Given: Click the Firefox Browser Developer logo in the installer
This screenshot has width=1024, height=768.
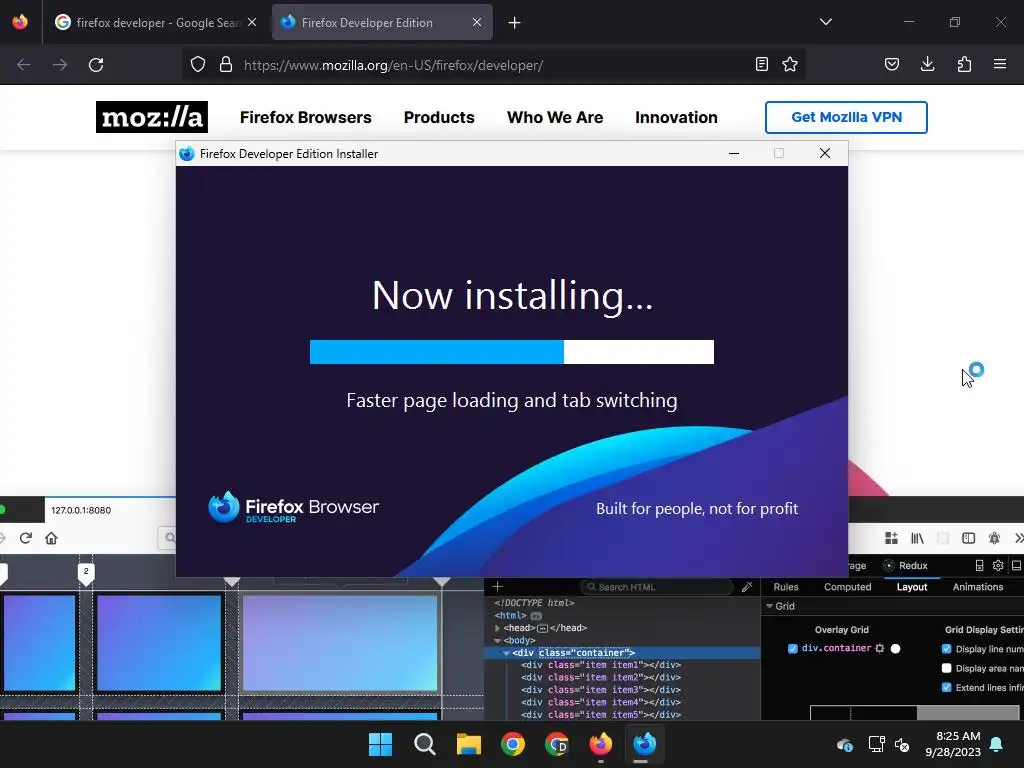Looking at the screenshot, I should (x=293, y=507).
